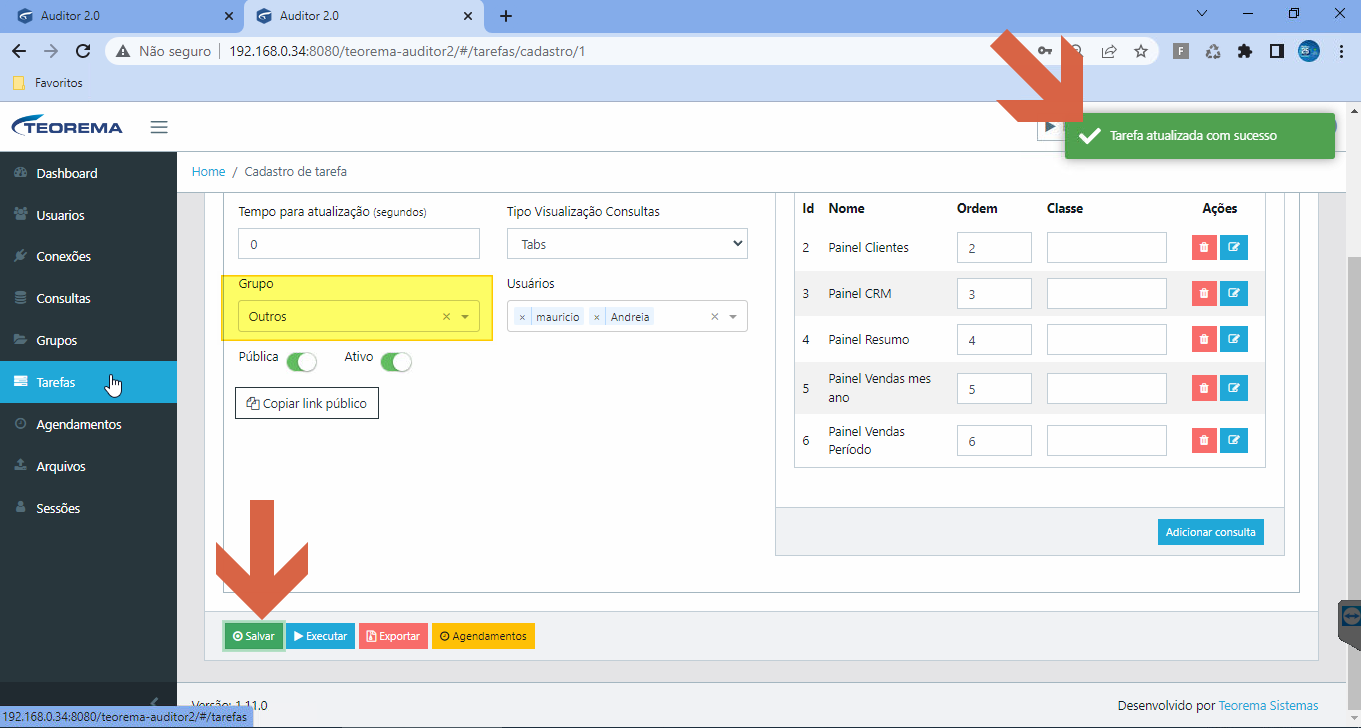
Task: Go back in browser history
Action: coord(18,51)
